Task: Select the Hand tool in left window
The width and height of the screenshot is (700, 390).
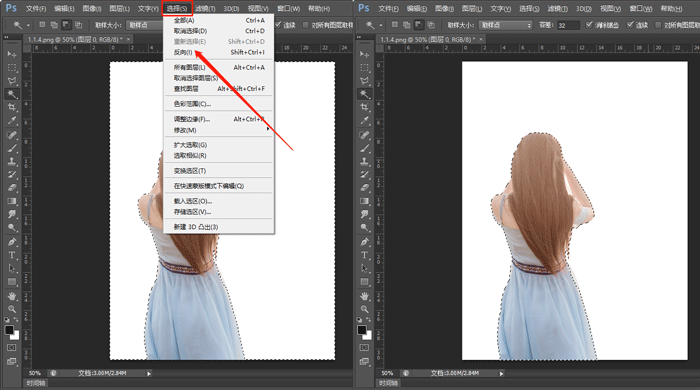Action: click(x=12, y=295)
